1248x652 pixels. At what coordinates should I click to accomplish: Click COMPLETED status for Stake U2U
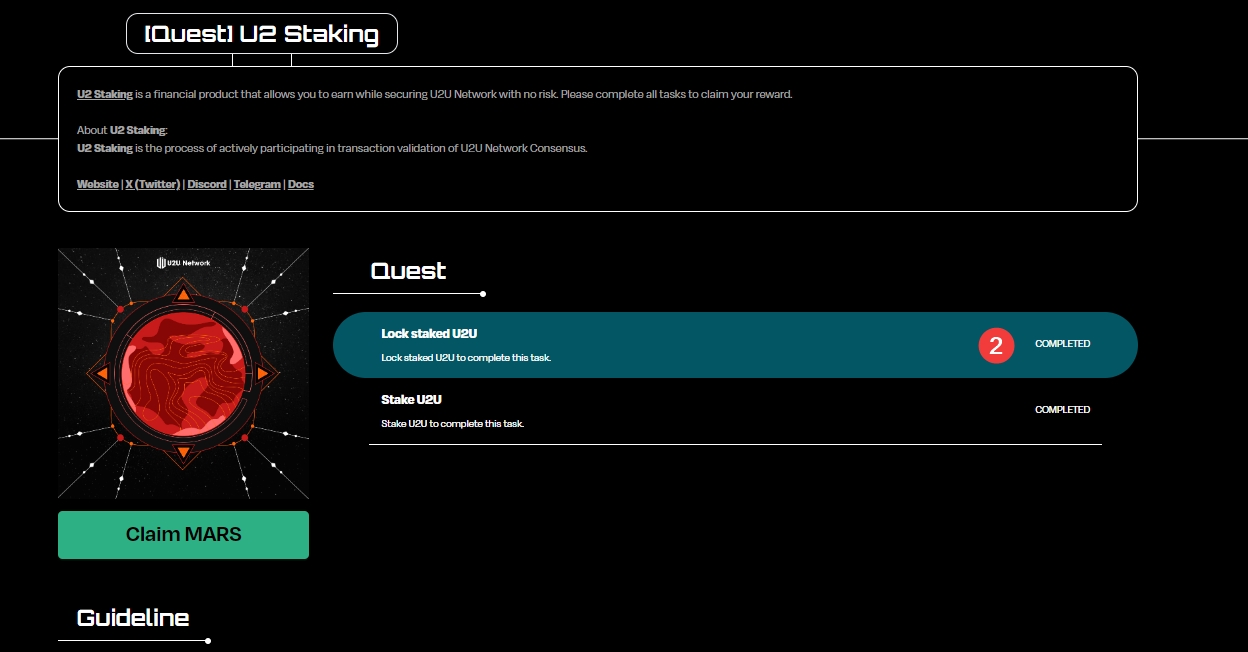click(1062, 410)
